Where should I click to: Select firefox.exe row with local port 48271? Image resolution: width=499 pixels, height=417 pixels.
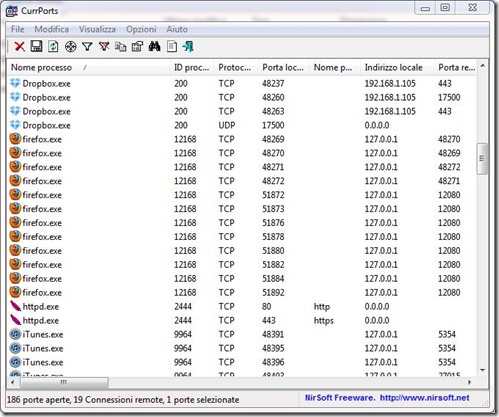[x=242, y=167]
